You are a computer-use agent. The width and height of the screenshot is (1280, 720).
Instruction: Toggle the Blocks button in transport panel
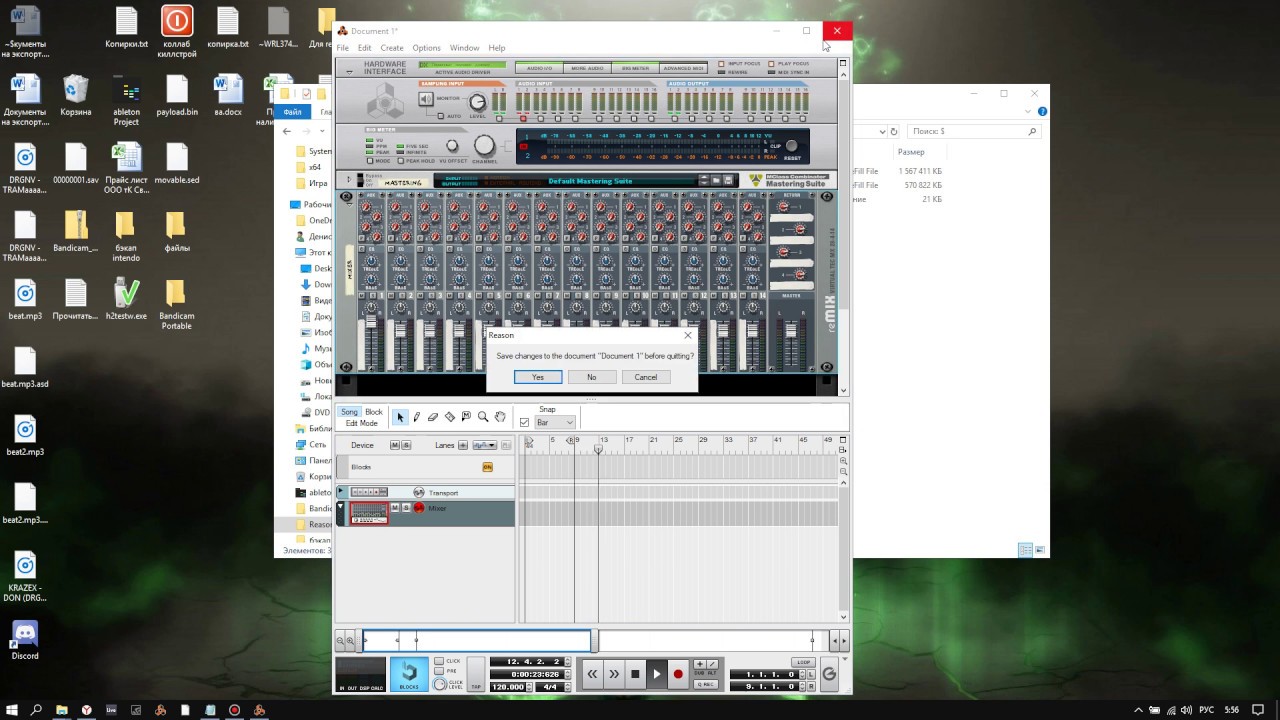(408, 674)
